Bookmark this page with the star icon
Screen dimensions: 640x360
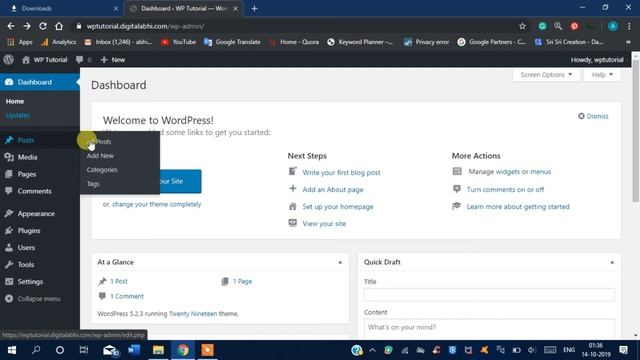(522, 26)
